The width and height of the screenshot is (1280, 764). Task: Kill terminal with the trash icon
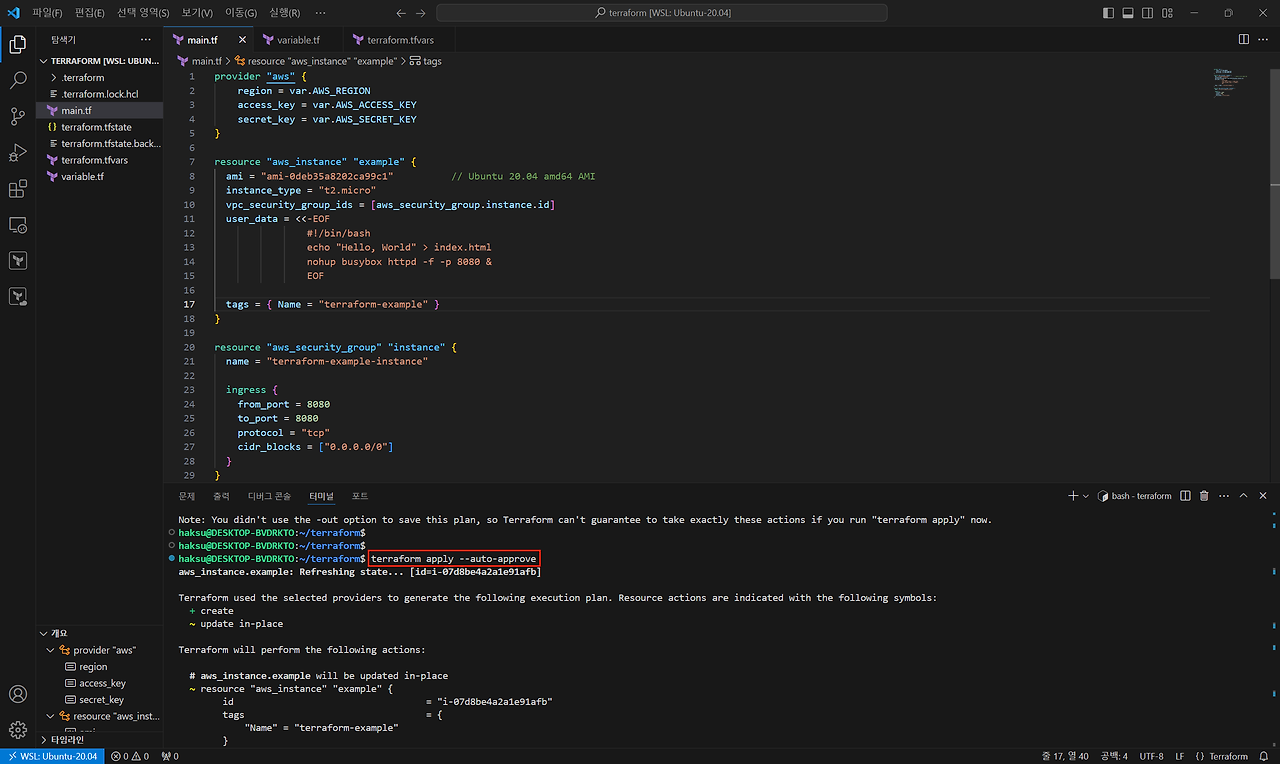(1204, 496)
